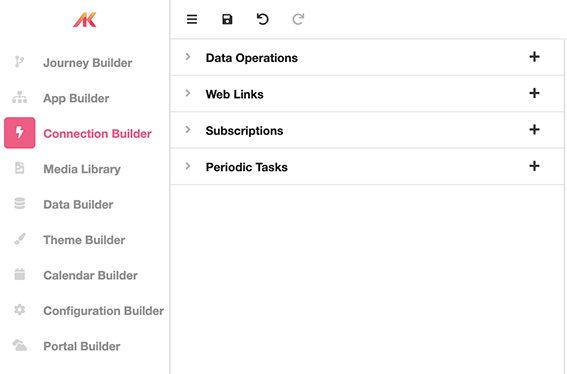Click the AK logo at top
Viewport: 567px width, 374px height.
point(85,20)
